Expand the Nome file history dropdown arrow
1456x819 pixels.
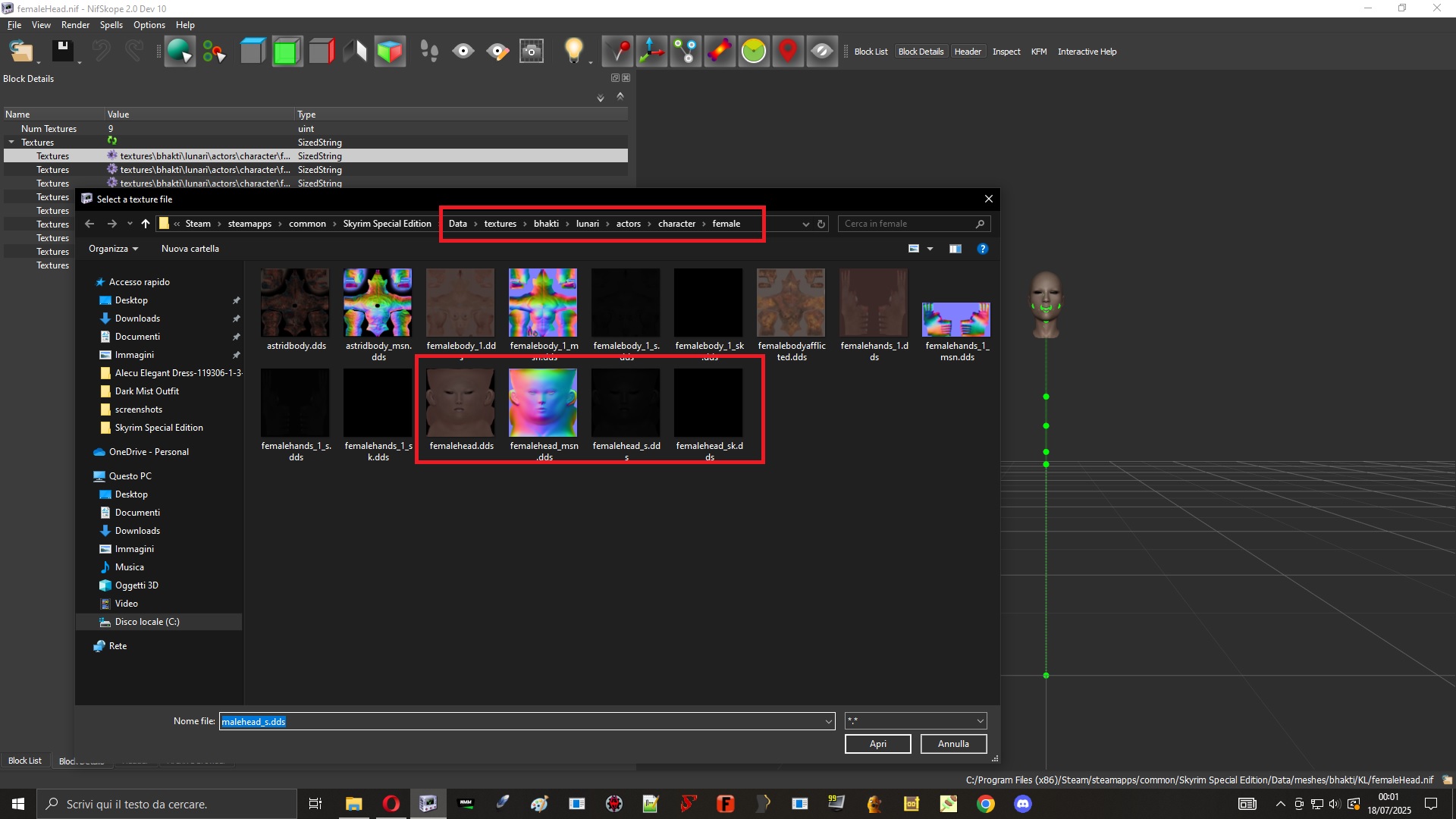(828, 721)
